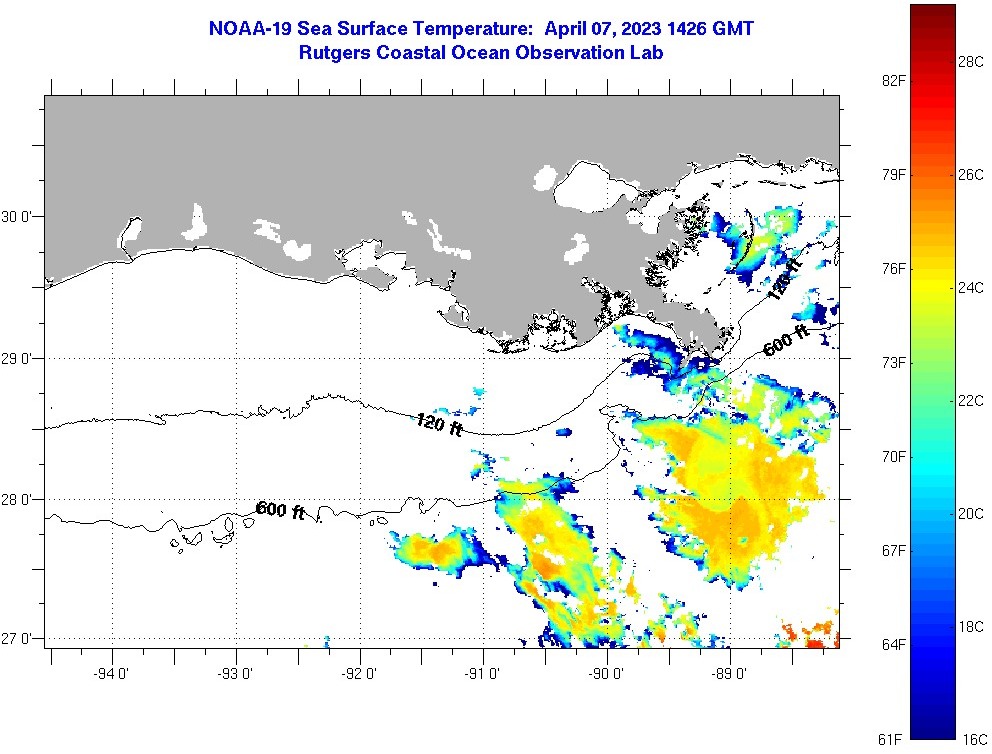Click the 73F colorbar label

click(893, 362)
